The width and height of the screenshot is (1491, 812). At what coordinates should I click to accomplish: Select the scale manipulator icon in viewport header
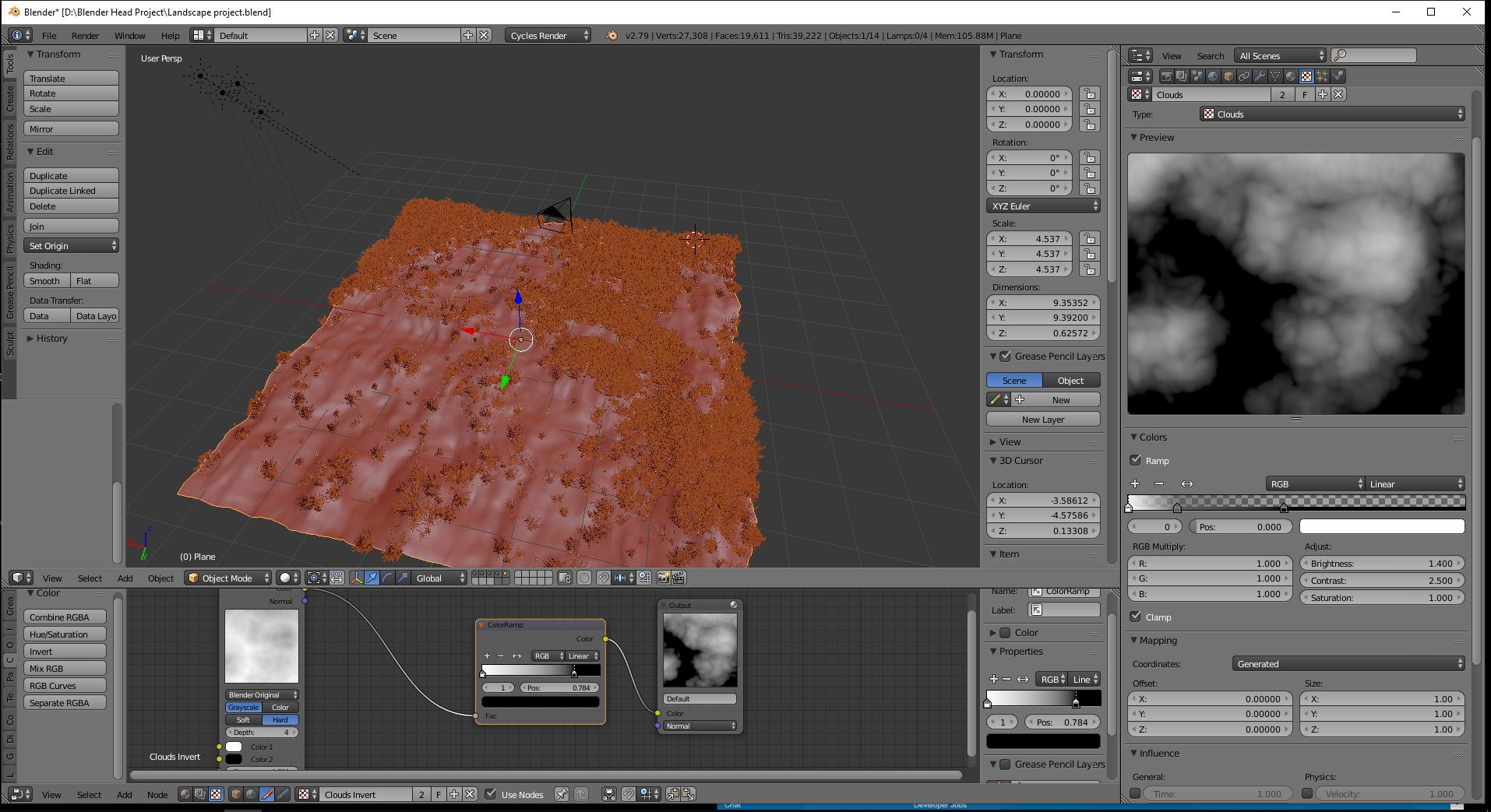(x=403, y=578)
